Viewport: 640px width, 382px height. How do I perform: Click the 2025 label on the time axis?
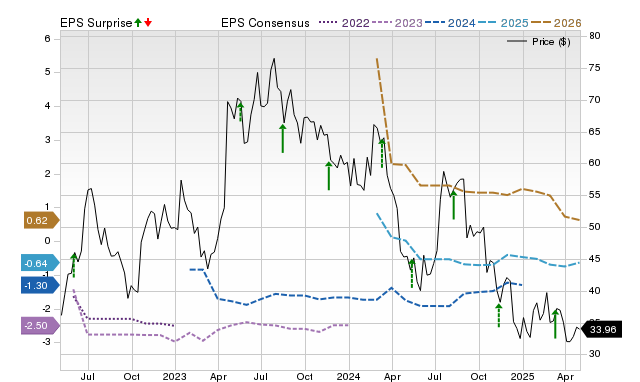tap(522, 376)
